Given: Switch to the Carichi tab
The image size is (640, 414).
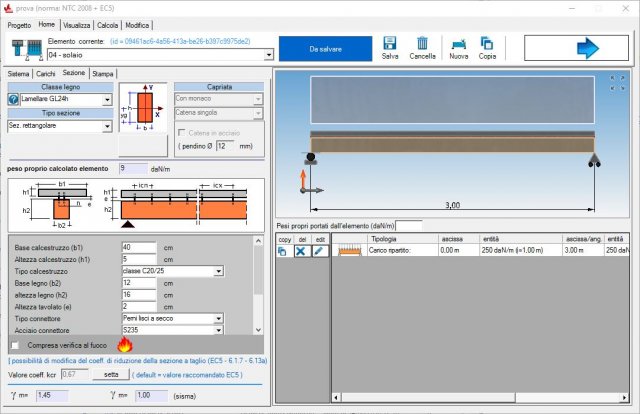Looking at the screenshot, I should 45,73.
